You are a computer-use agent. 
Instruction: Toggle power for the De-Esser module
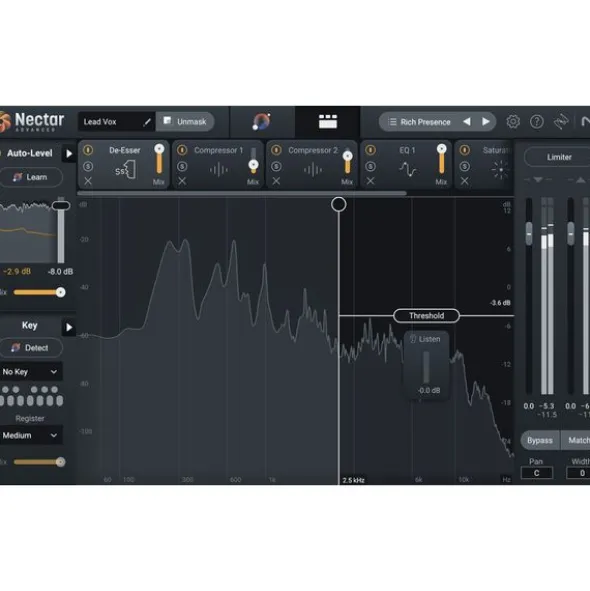coord(88,150)
